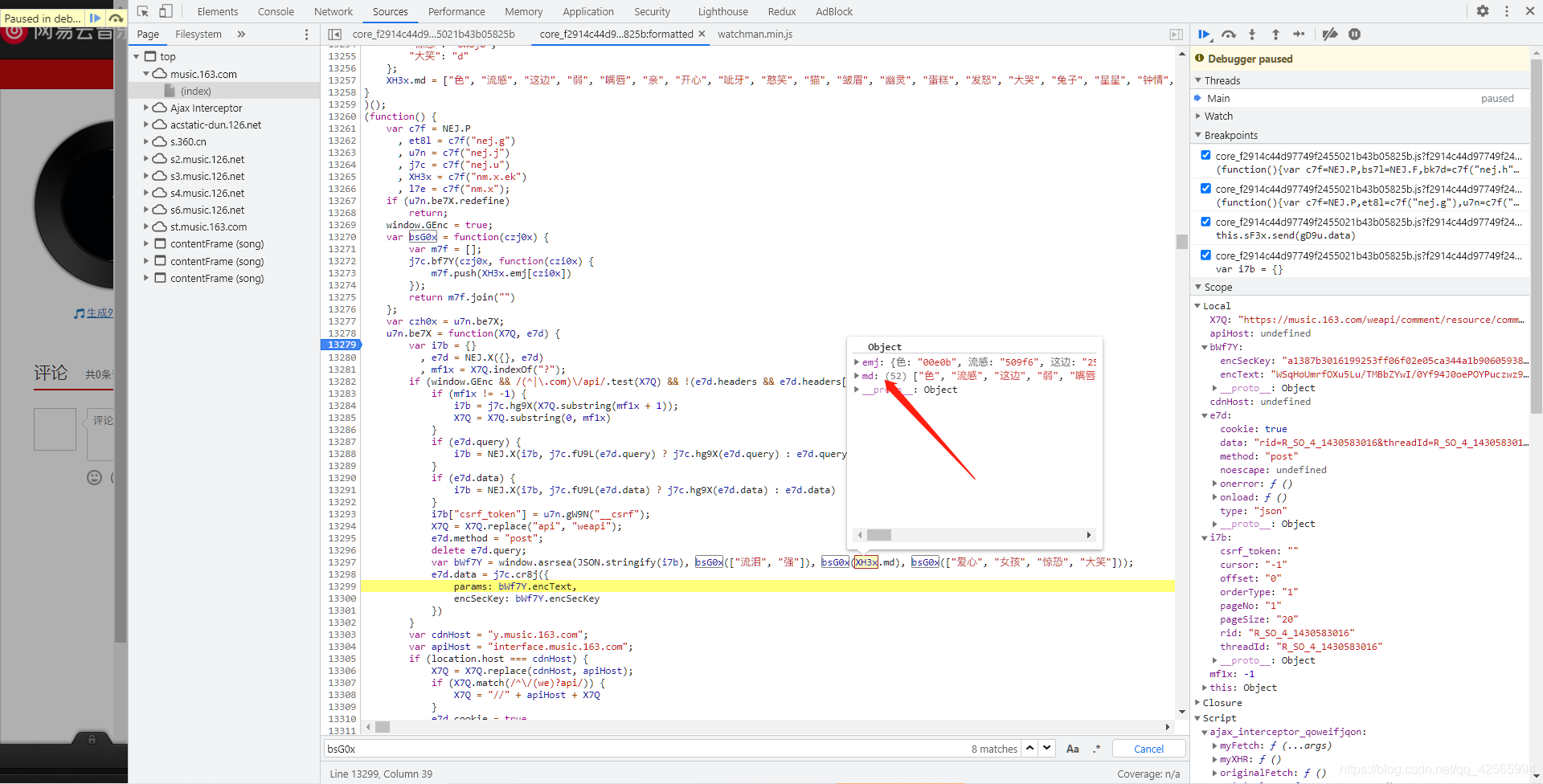Open DevTools settings gear

pos(1483,11)
